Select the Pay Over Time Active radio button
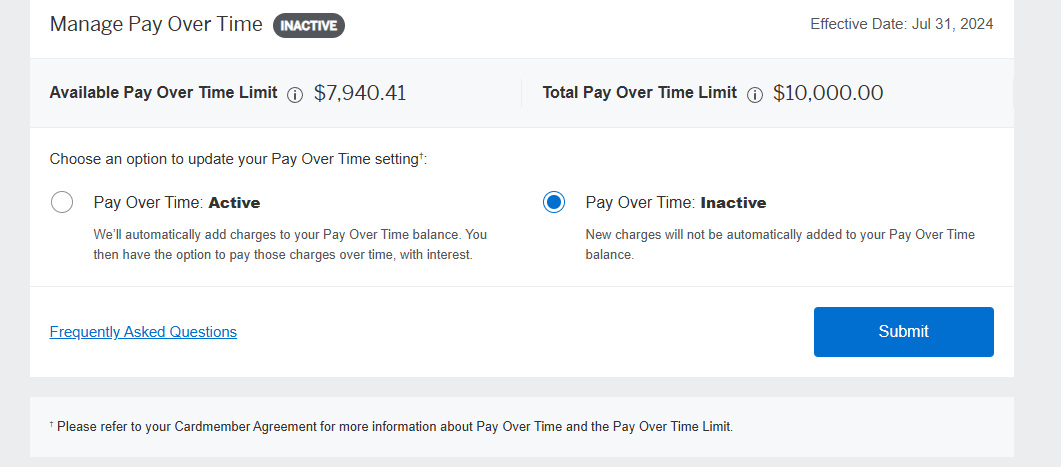Image resolution: width=1061 pixels, height=468 pixels. (62, 202)
